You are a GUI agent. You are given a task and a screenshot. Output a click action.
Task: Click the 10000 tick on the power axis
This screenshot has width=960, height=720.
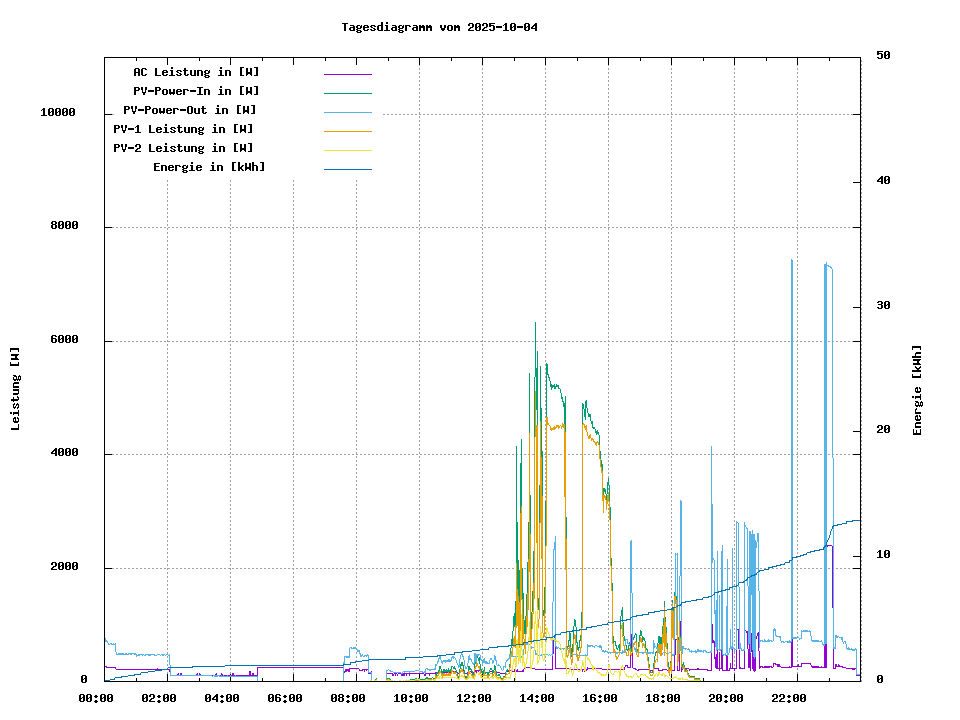[57, 113]
